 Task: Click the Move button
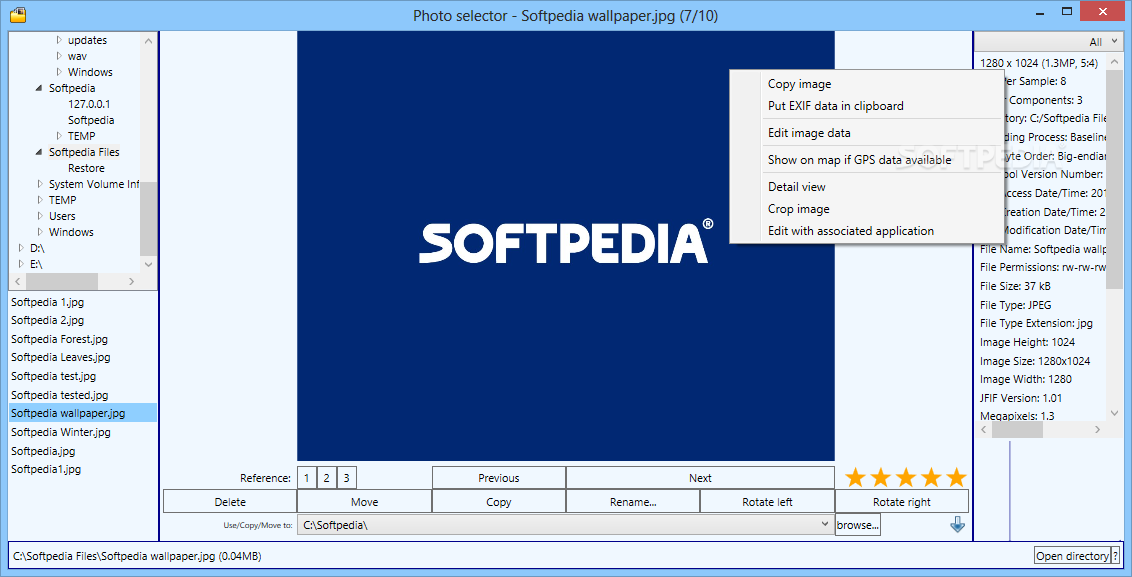click(x=365, y=502)
